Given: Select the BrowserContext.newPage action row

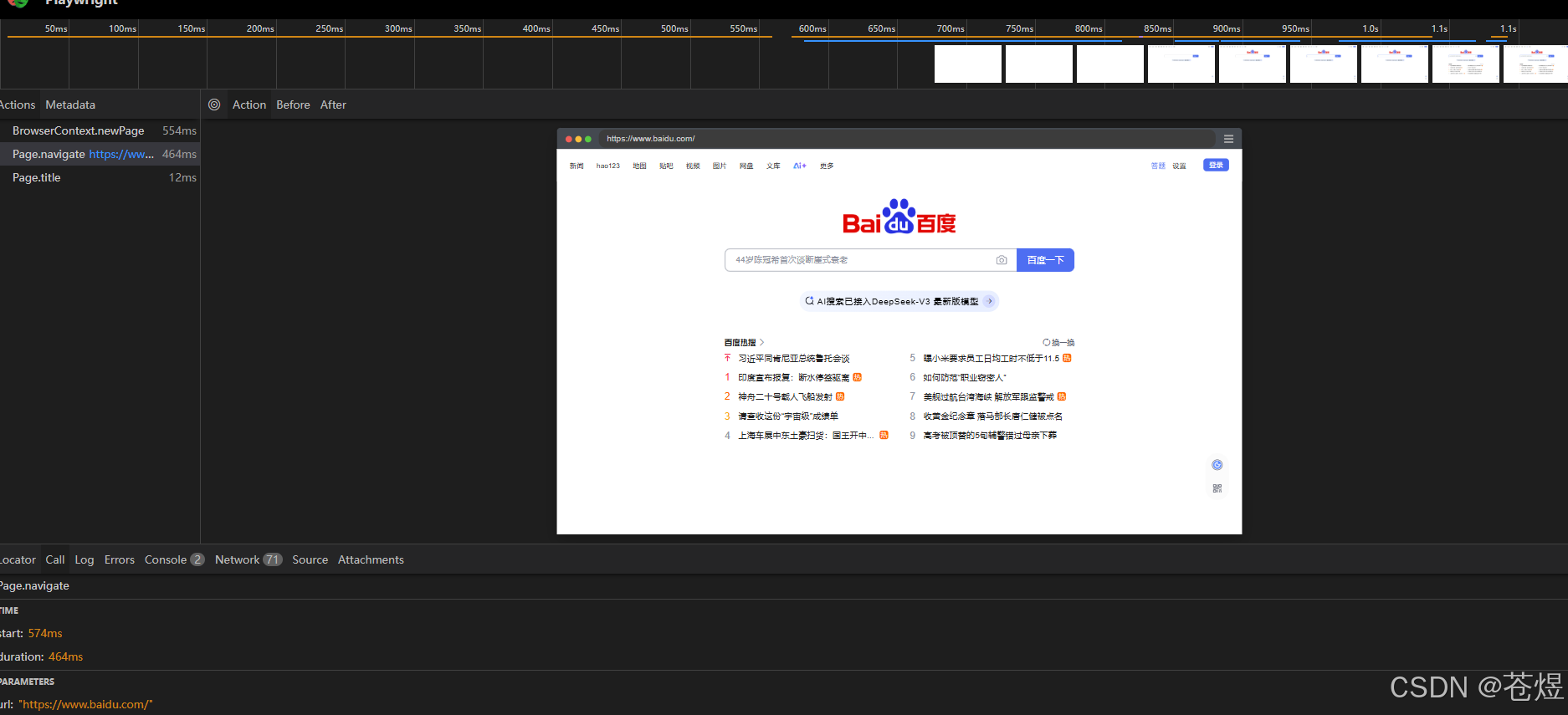Looking at the screenshot, I should click(100, 130).
